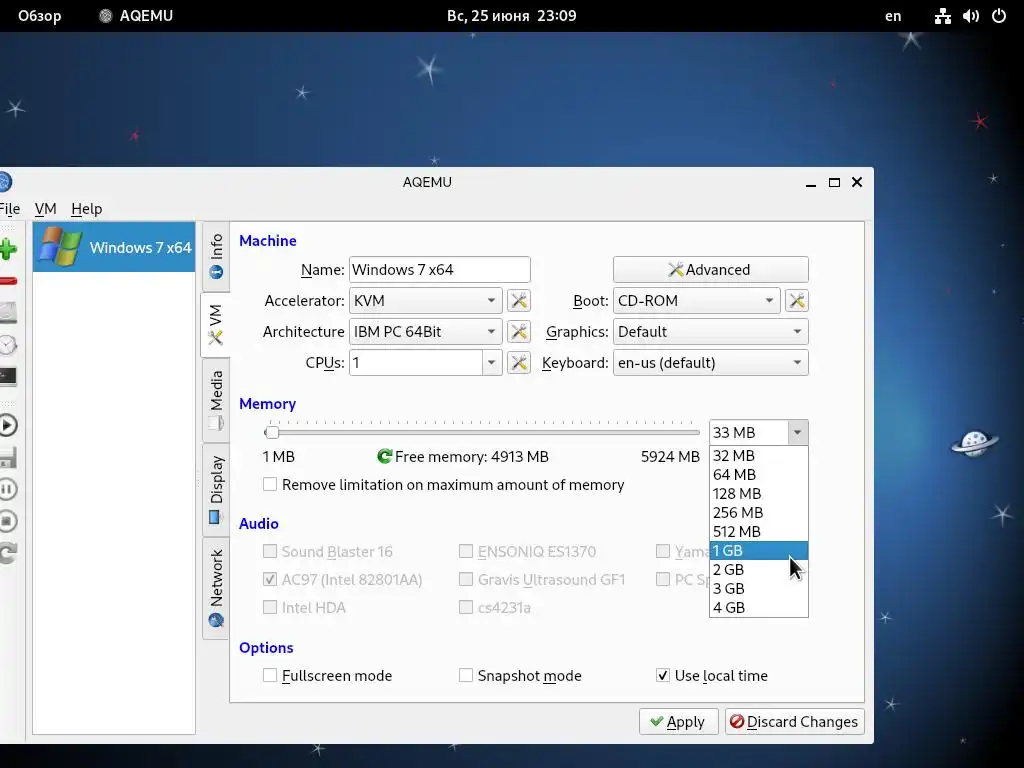The image size is (1024, 768).
Task: Open the Boot CD-ROM dropdown
Action: [696, 300]
